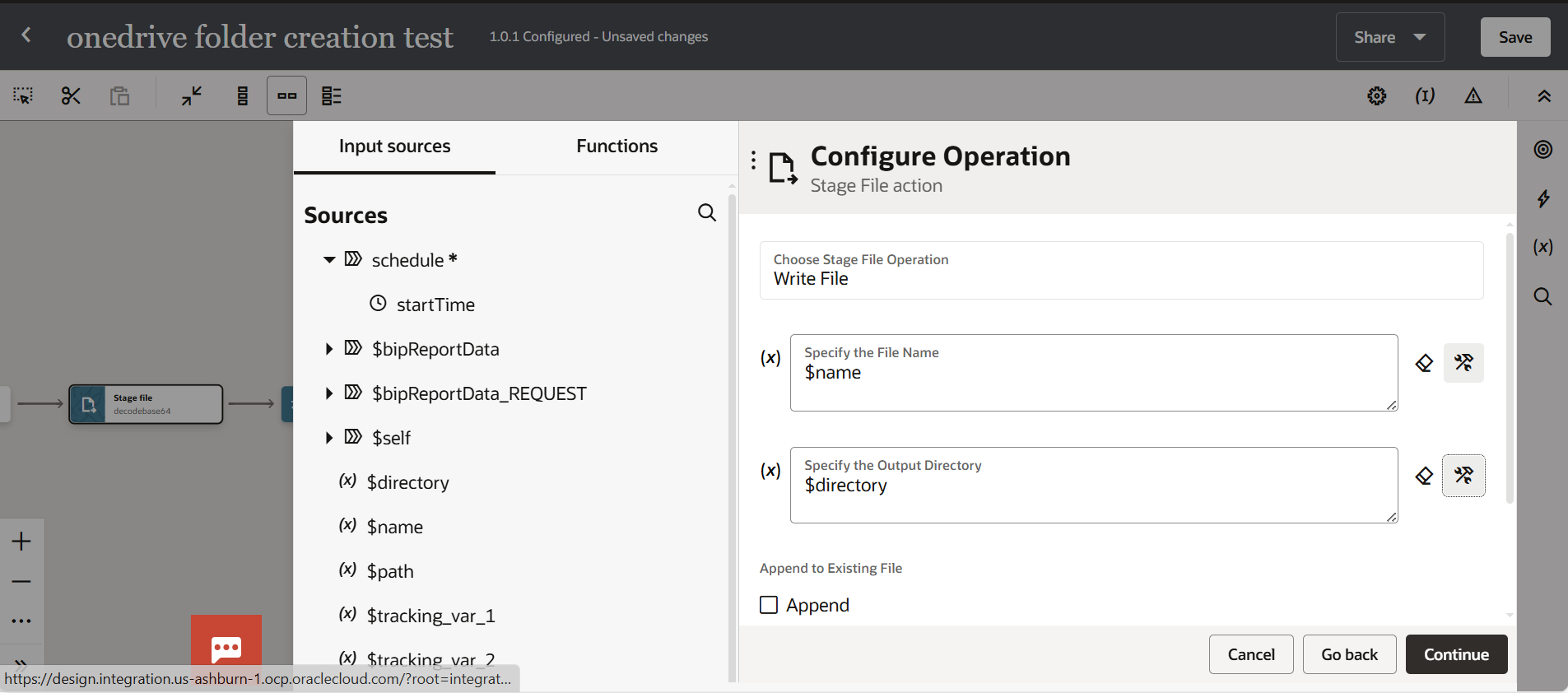This screenshot has width=1568, height=693.
Task: Open developer view for Output Directory
Action: click(1463, 476)
